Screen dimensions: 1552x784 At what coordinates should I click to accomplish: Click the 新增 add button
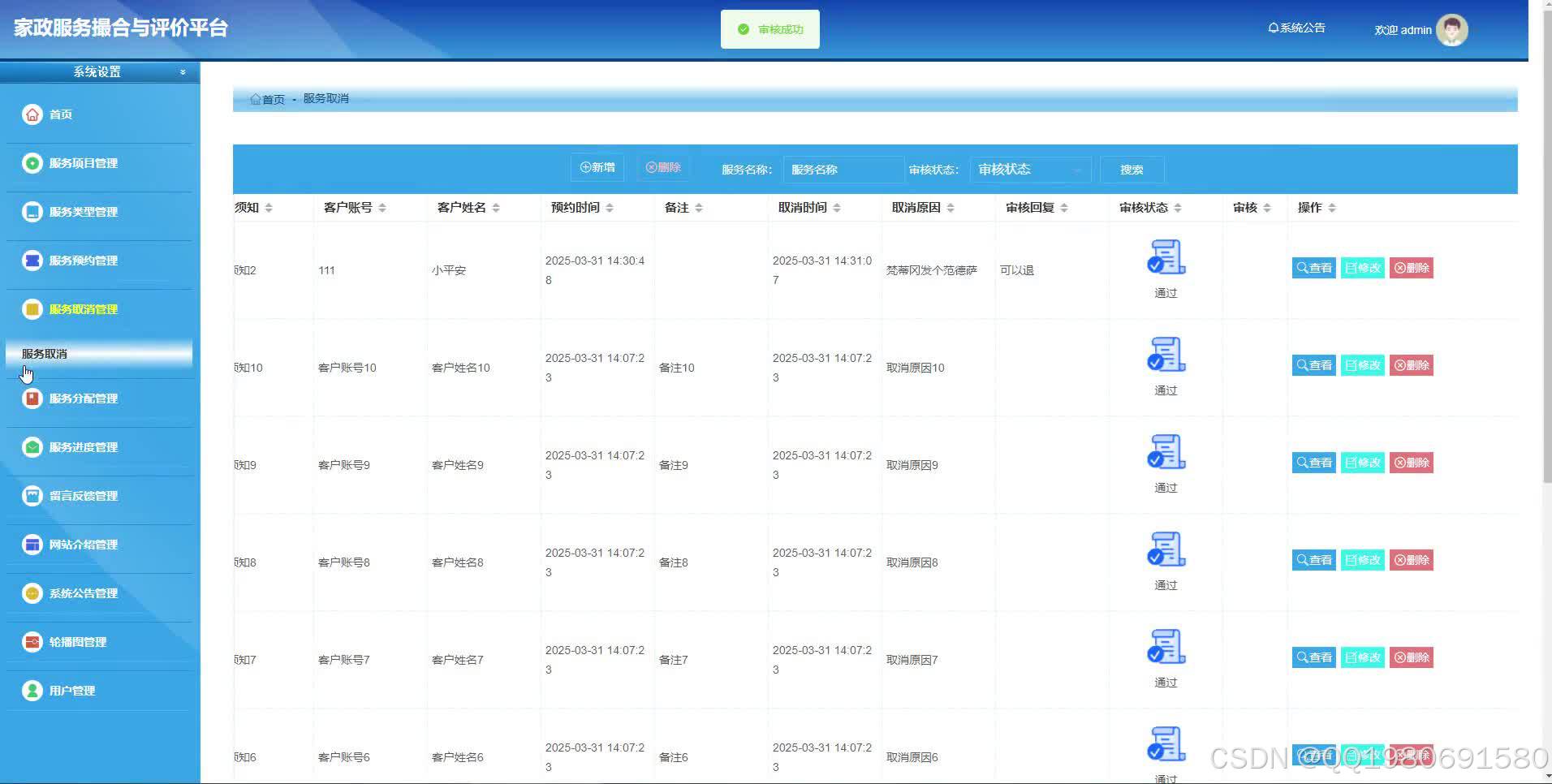(597, 167)
